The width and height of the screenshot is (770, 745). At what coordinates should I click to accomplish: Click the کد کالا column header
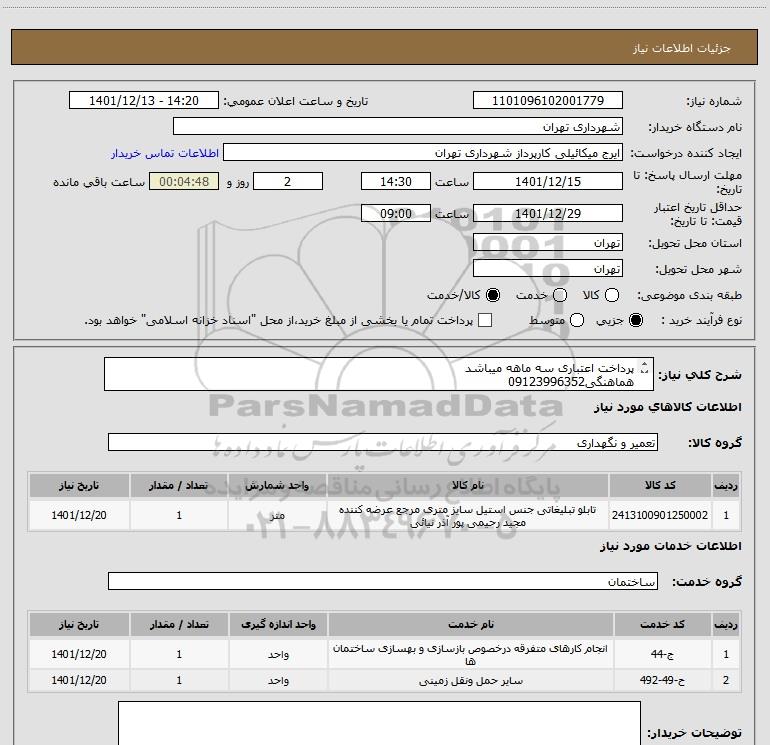pyautogui.click(x=660, y=485)
